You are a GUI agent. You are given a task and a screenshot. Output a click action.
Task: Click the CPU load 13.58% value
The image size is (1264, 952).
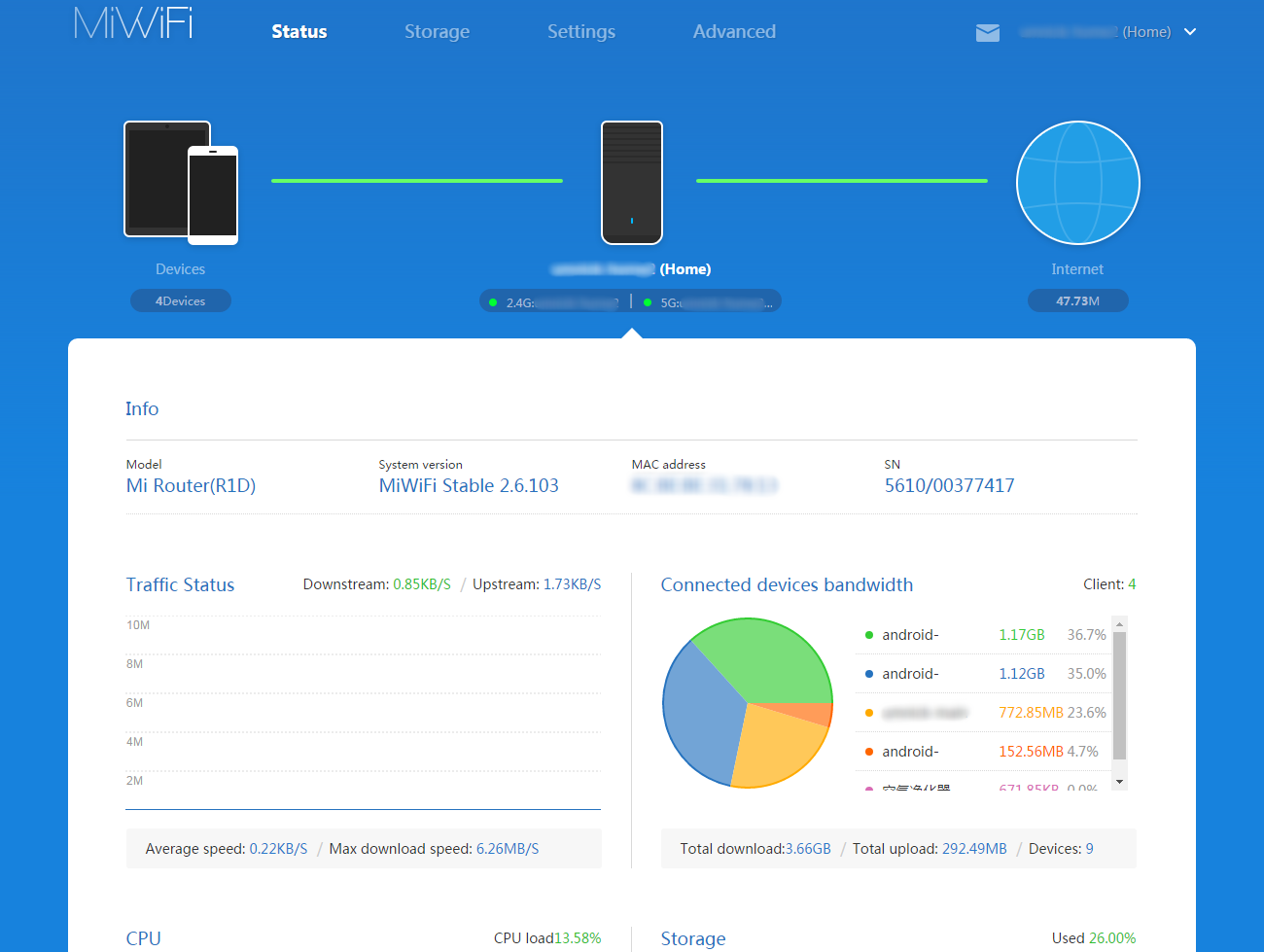[578, 938]
